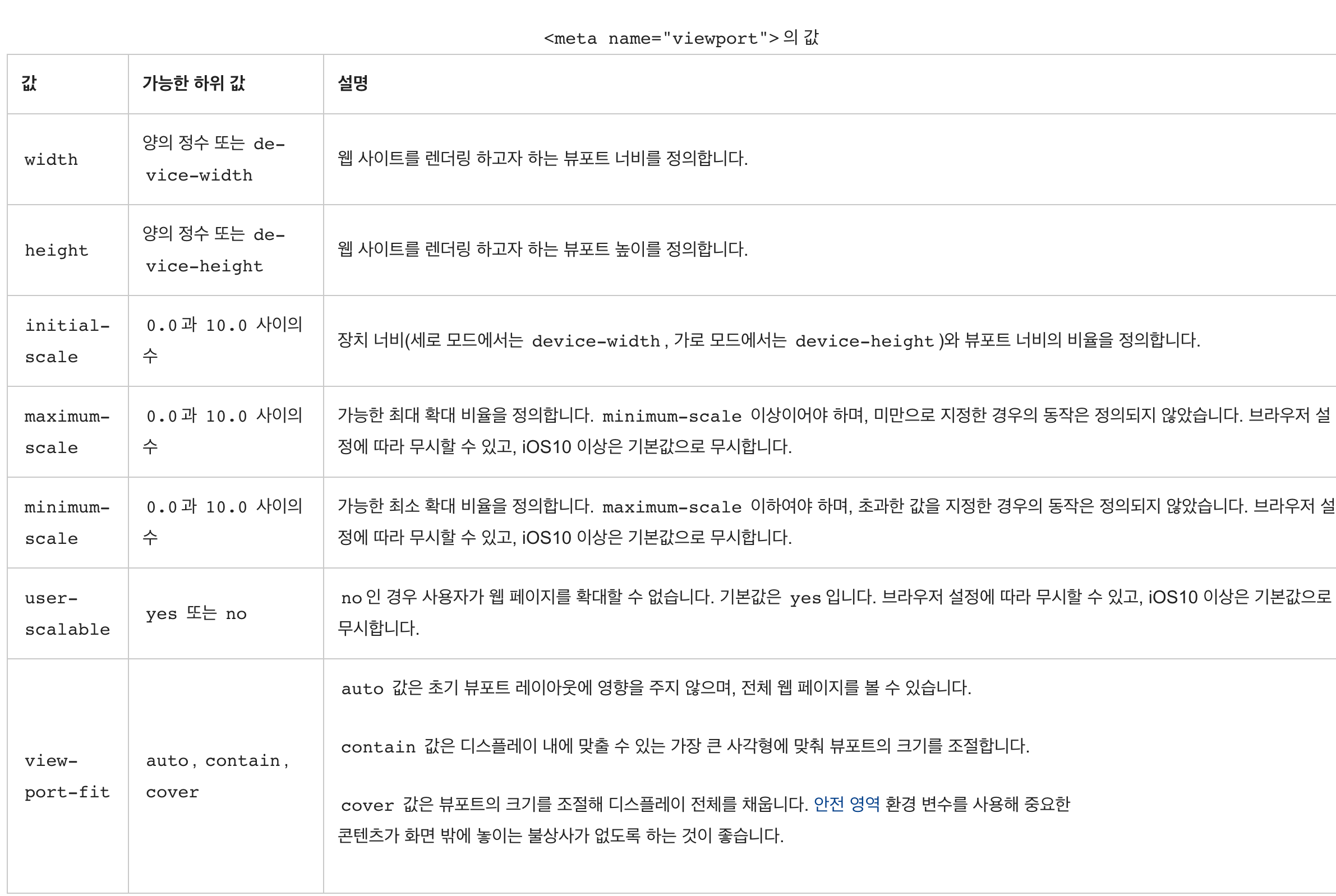Image resolution: width=1336 pixels, height=896 pixels.
Task: Click the width value cell
Action: [x=67, y=159]
